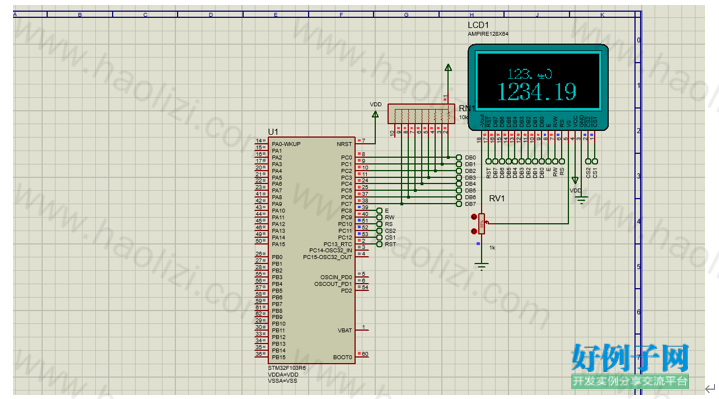Screen dimensions: 719x399
Task: Click the PC13_RTC pin label
Action: click(337, 244)
